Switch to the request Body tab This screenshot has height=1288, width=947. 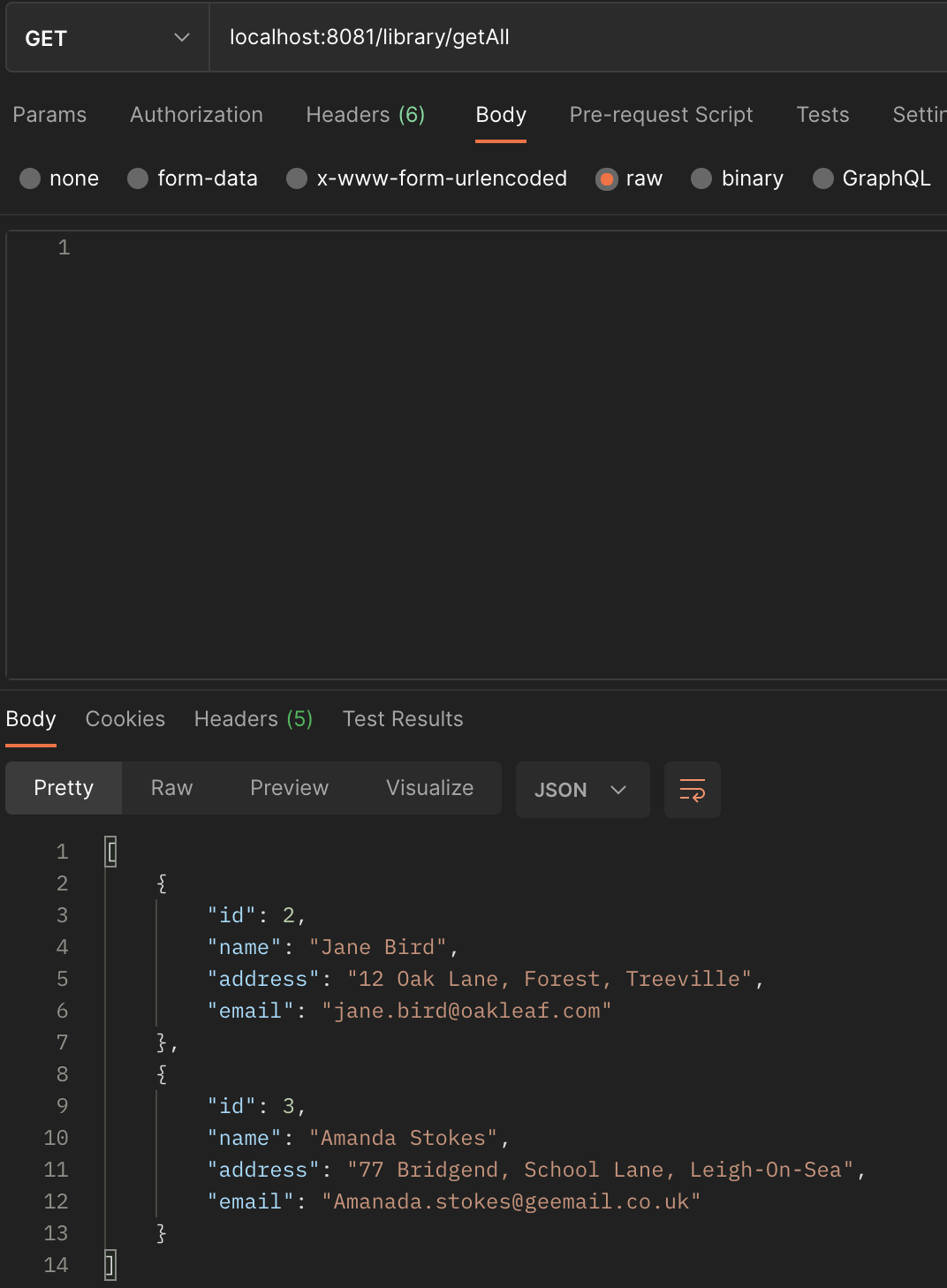coord(501,115)
